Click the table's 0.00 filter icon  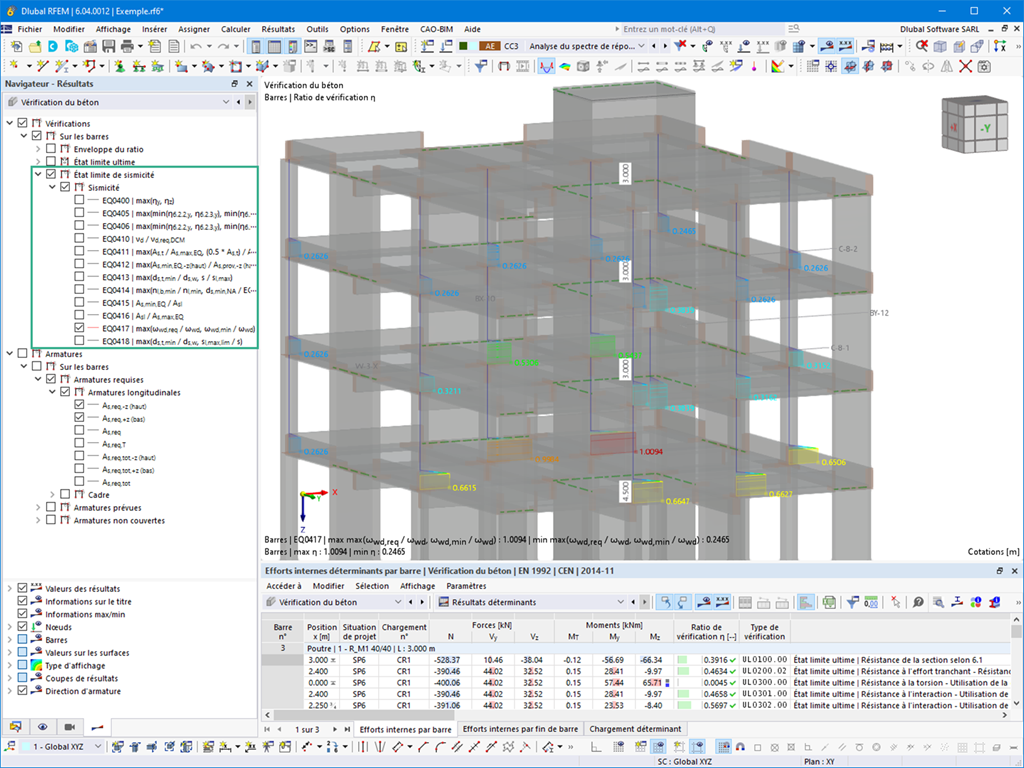[871, 602]
